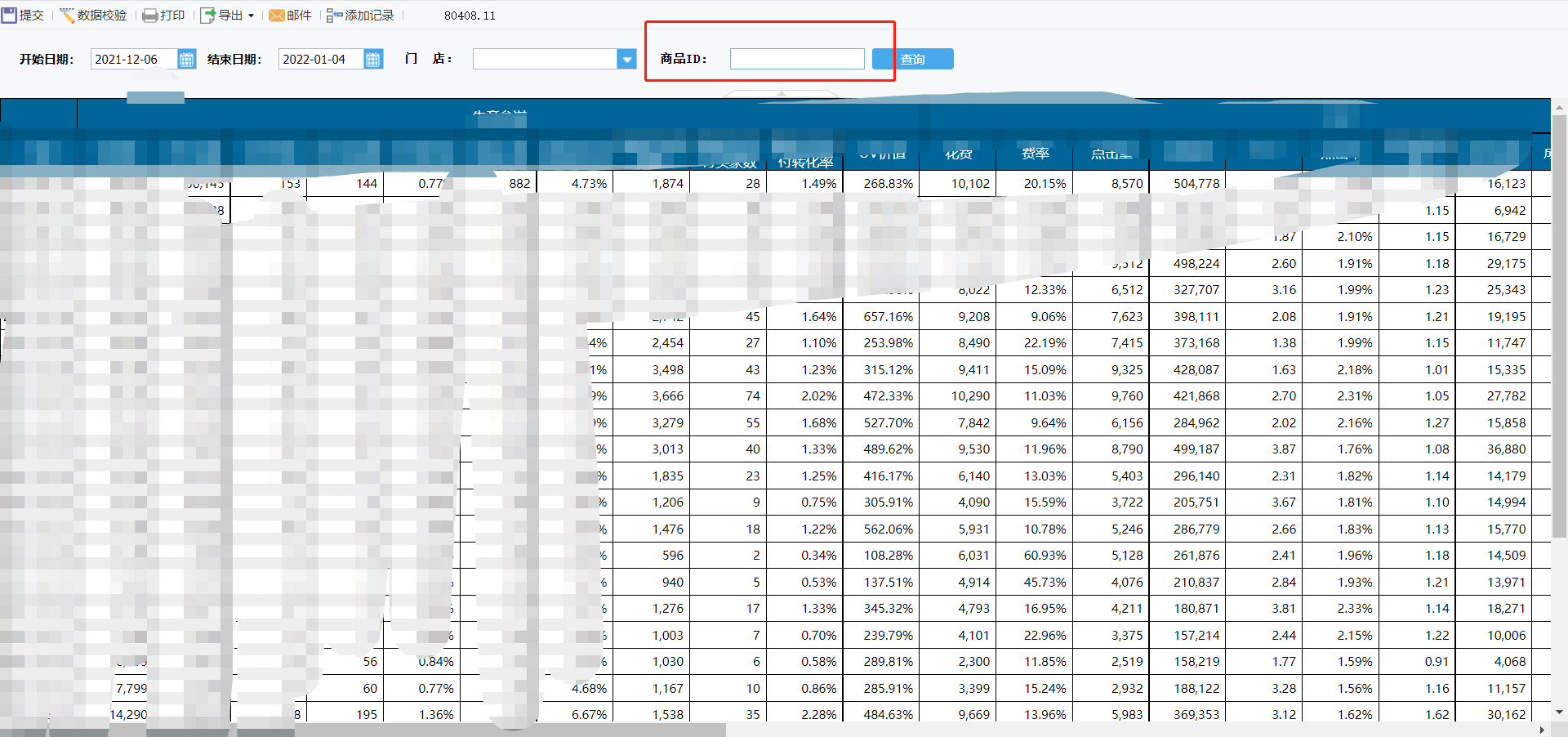
Task: Click the vertical scrollbar down arrow
Action: [x=1559, y=712]
